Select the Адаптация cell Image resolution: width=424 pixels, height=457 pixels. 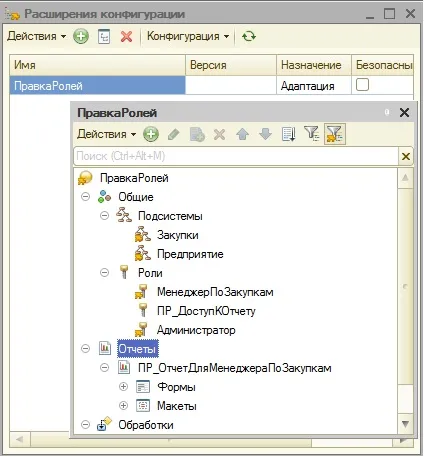[x=314, y=86]
